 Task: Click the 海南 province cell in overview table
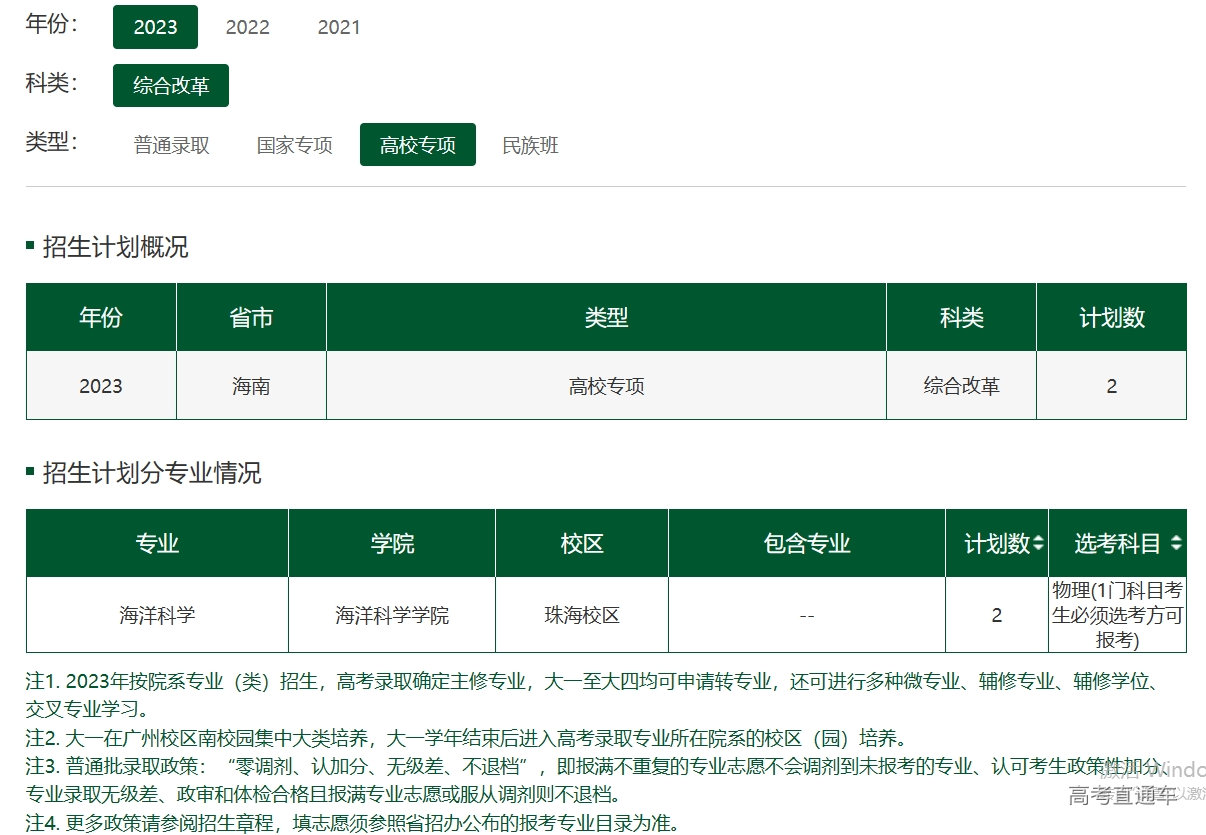[x=251, y=386]
